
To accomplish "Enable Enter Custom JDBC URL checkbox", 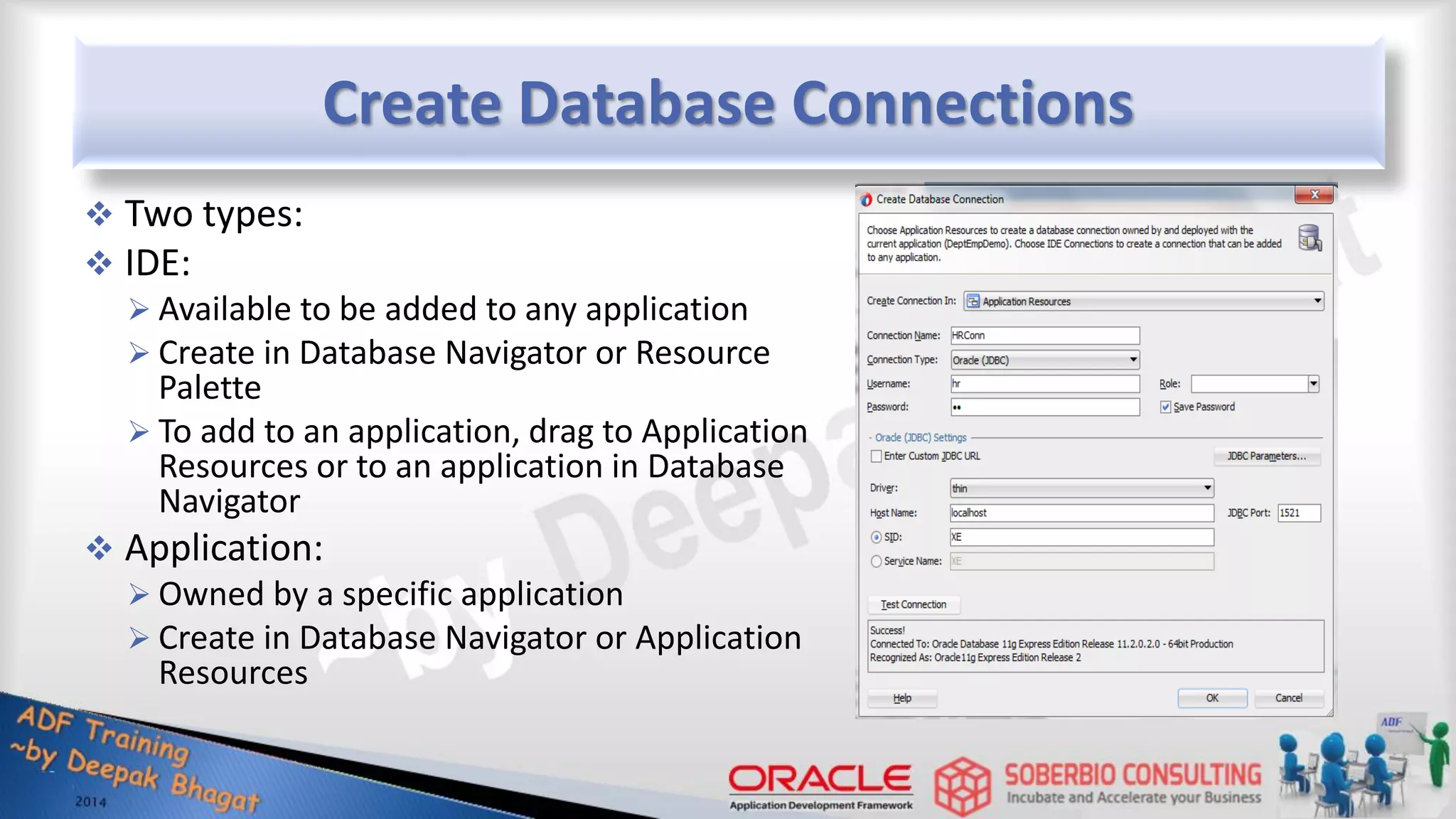I will point(877,456).
